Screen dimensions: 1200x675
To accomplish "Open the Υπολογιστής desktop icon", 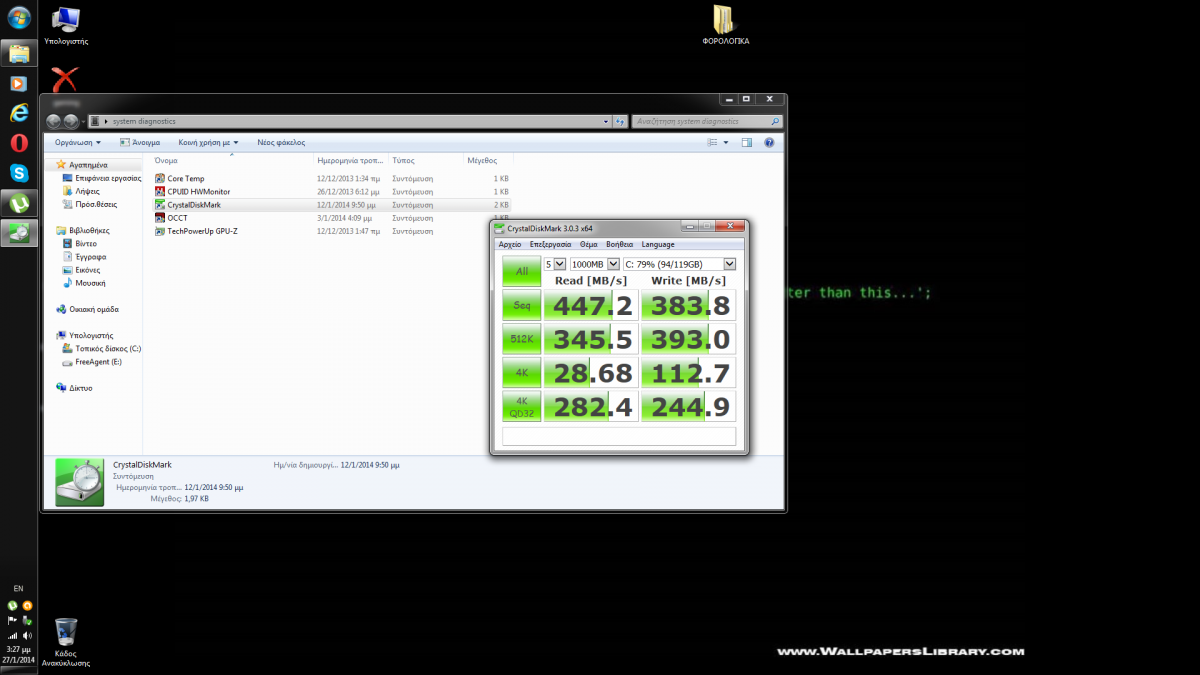I will click(x=66, y=26).
